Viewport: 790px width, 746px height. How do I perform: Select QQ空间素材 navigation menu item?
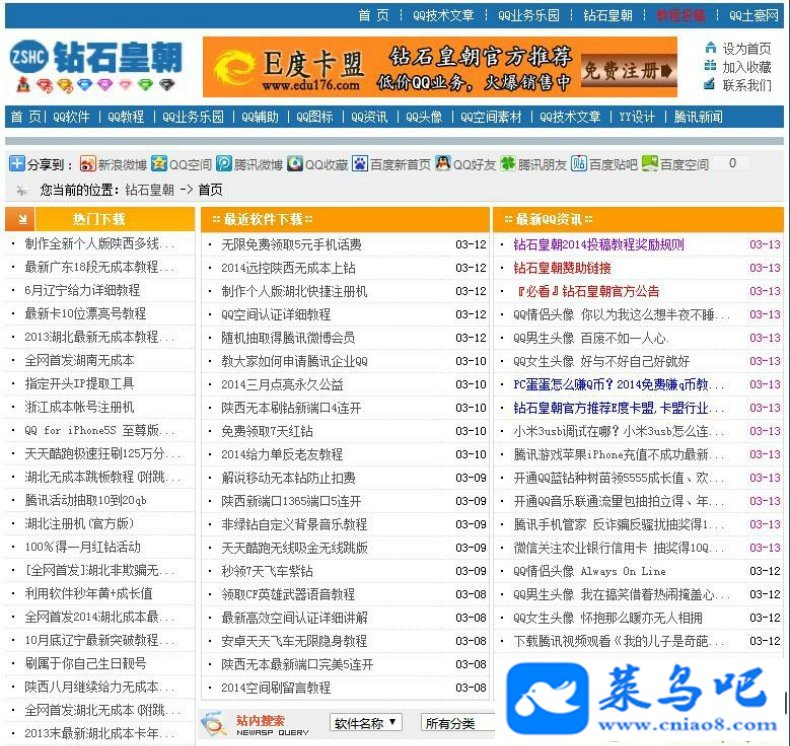pyautogui.click(x=491, y=117)
